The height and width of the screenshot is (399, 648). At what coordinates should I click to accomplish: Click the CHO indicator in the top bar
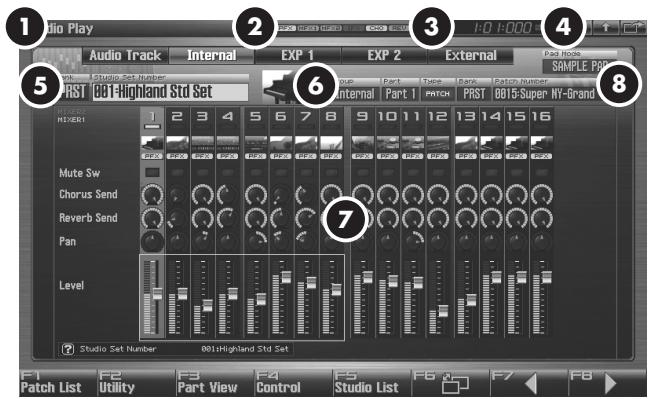376,28
